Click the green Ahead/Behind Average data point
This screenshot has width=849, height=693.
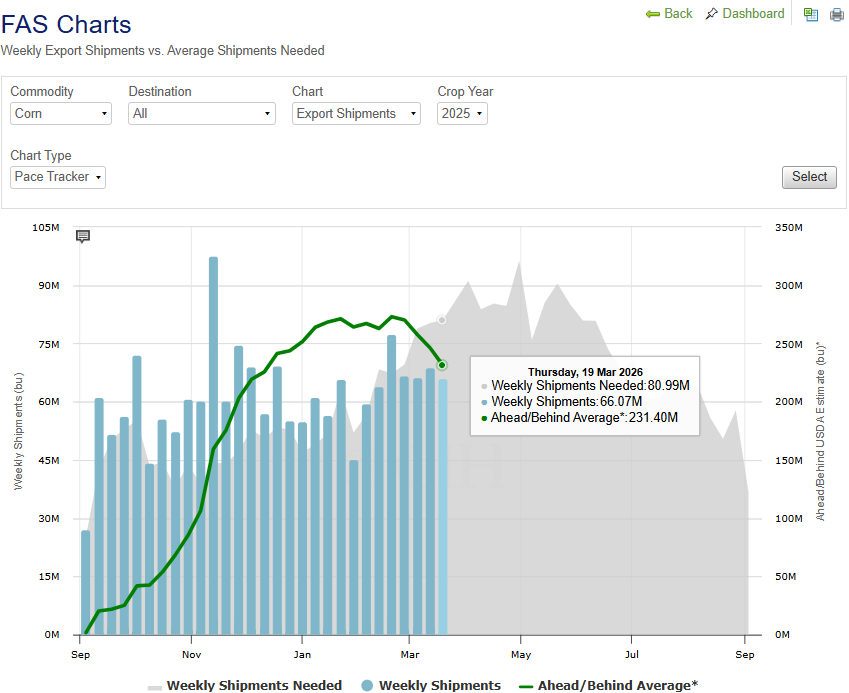pos(442,365)
